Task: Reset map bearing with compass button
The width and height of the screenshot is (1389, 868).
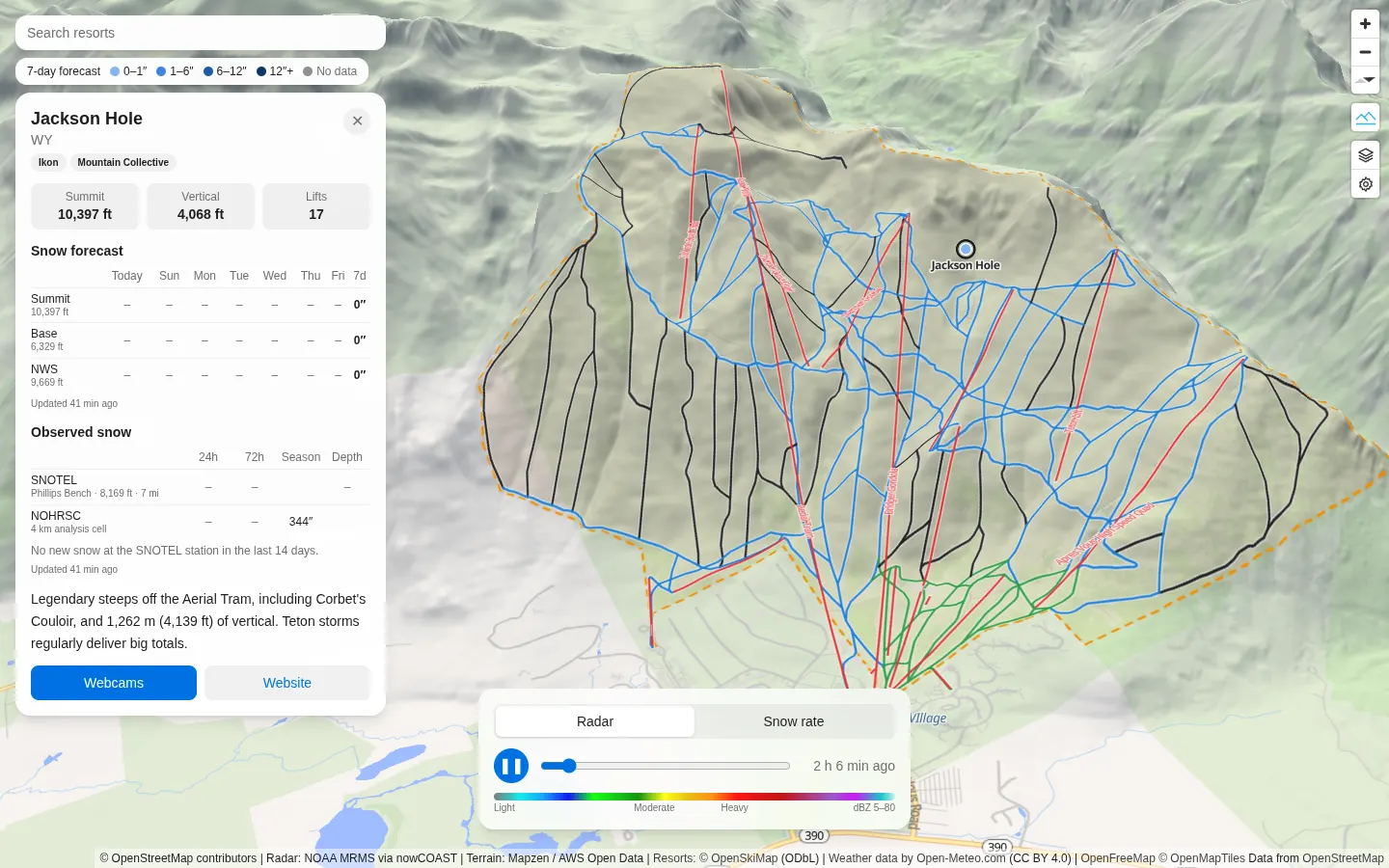Action: (1365, 80)
